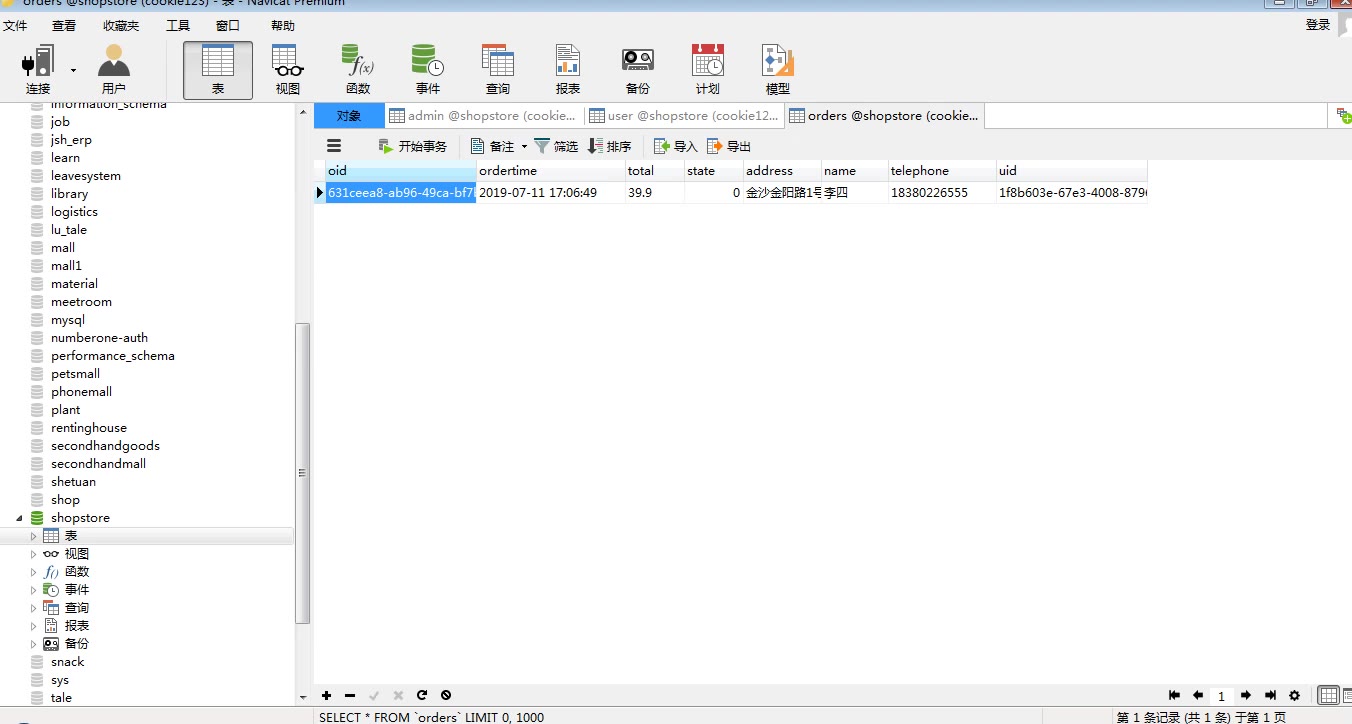Click the ordertime column header
This screenshot has height=724, width=1352.
551,171
